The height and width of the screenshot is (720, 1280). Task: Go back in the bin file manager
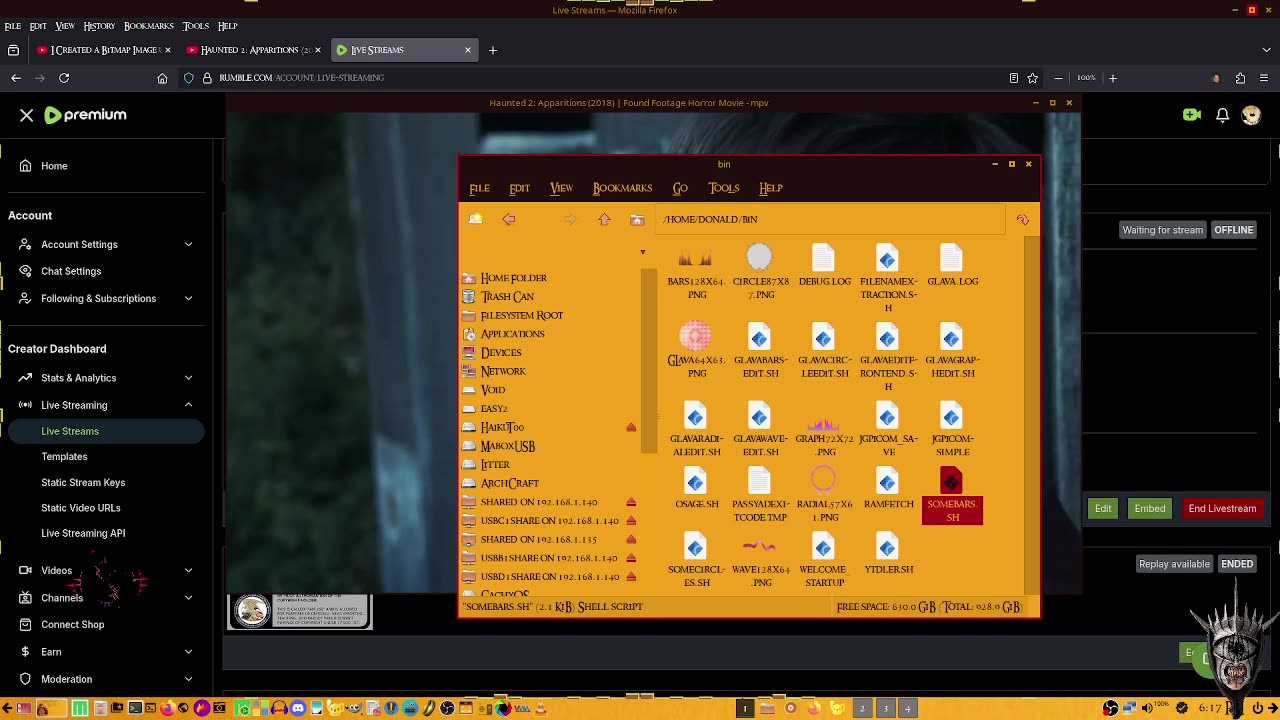509,219
